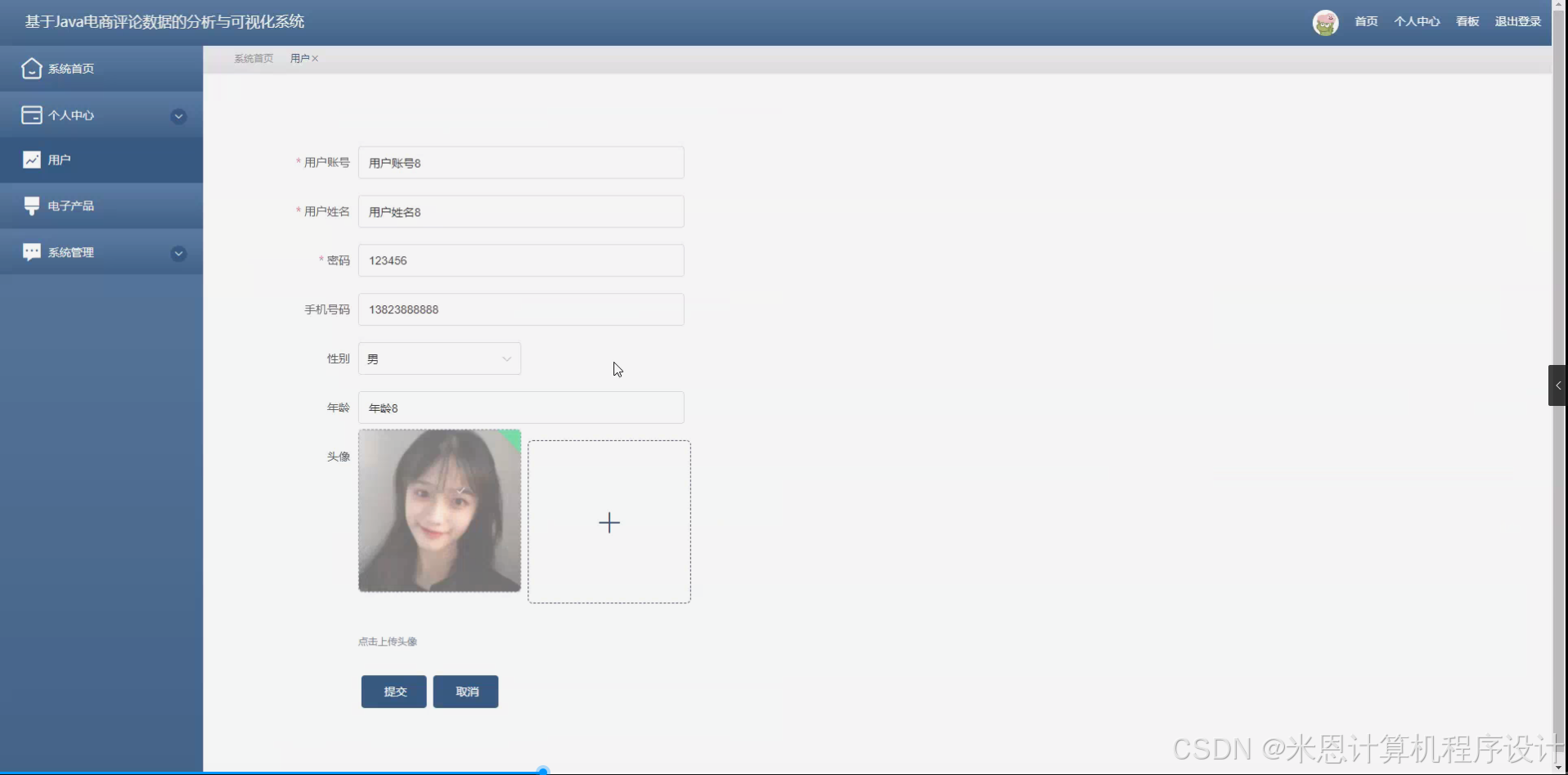Click the uploaded avatar photo thumbnail
1568x775 pixels.
click(439, 511)
